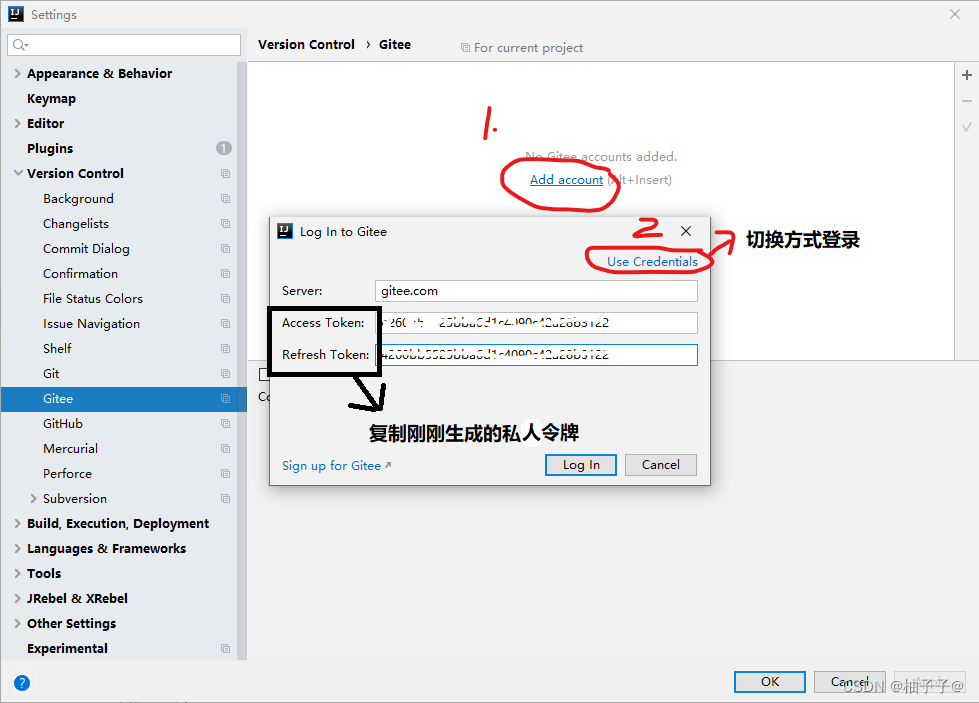Click Version Control in the breadcrumb
This screenshot has height=703, width=979.
pyautogui.click(x=306, y=44)
